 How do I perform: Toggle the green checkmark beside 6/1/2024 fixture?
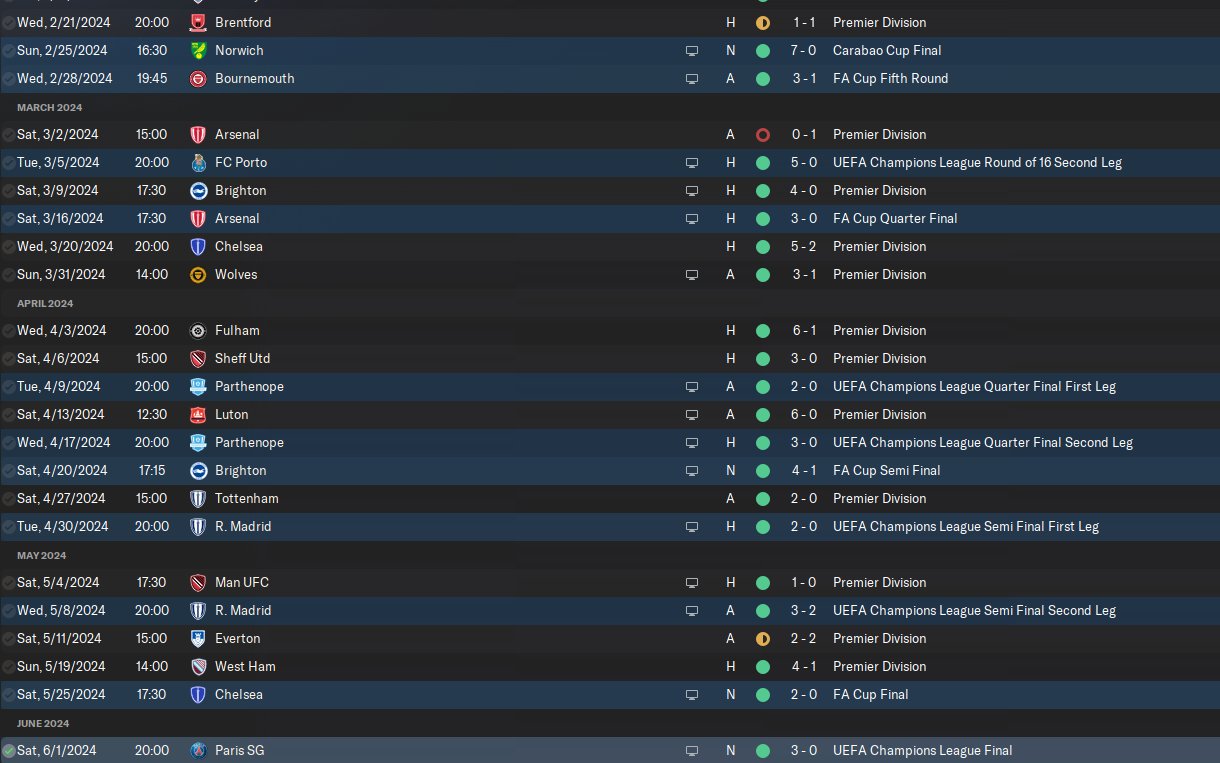point(9,750)
